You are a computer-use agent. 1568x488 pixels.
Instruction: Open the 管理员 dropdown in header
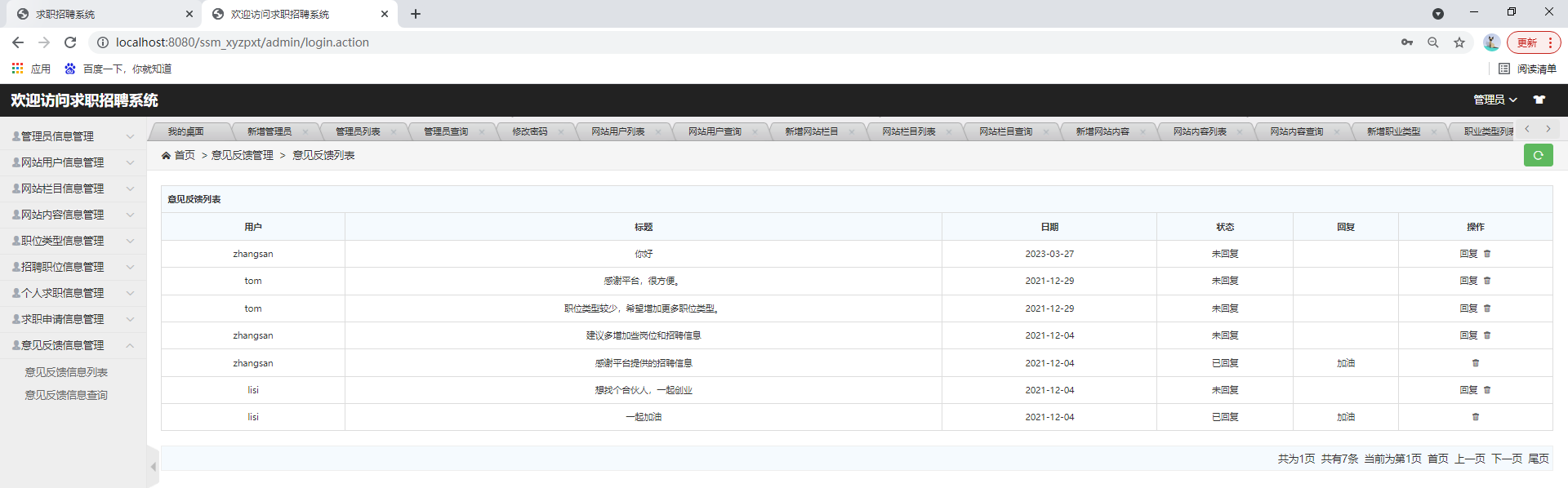(x=1494, y=100)
